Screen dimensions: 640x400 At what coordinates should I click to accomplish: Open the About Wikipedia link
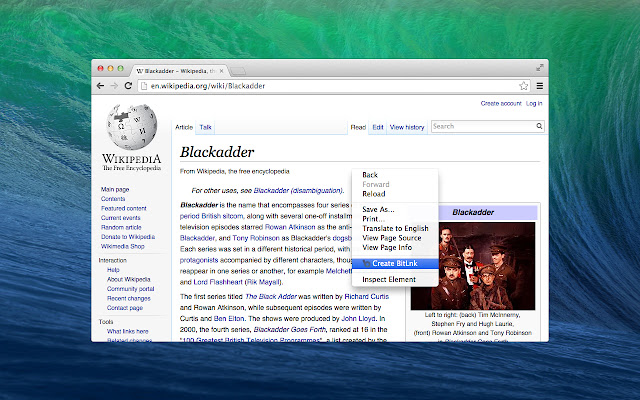coord(129,279)
